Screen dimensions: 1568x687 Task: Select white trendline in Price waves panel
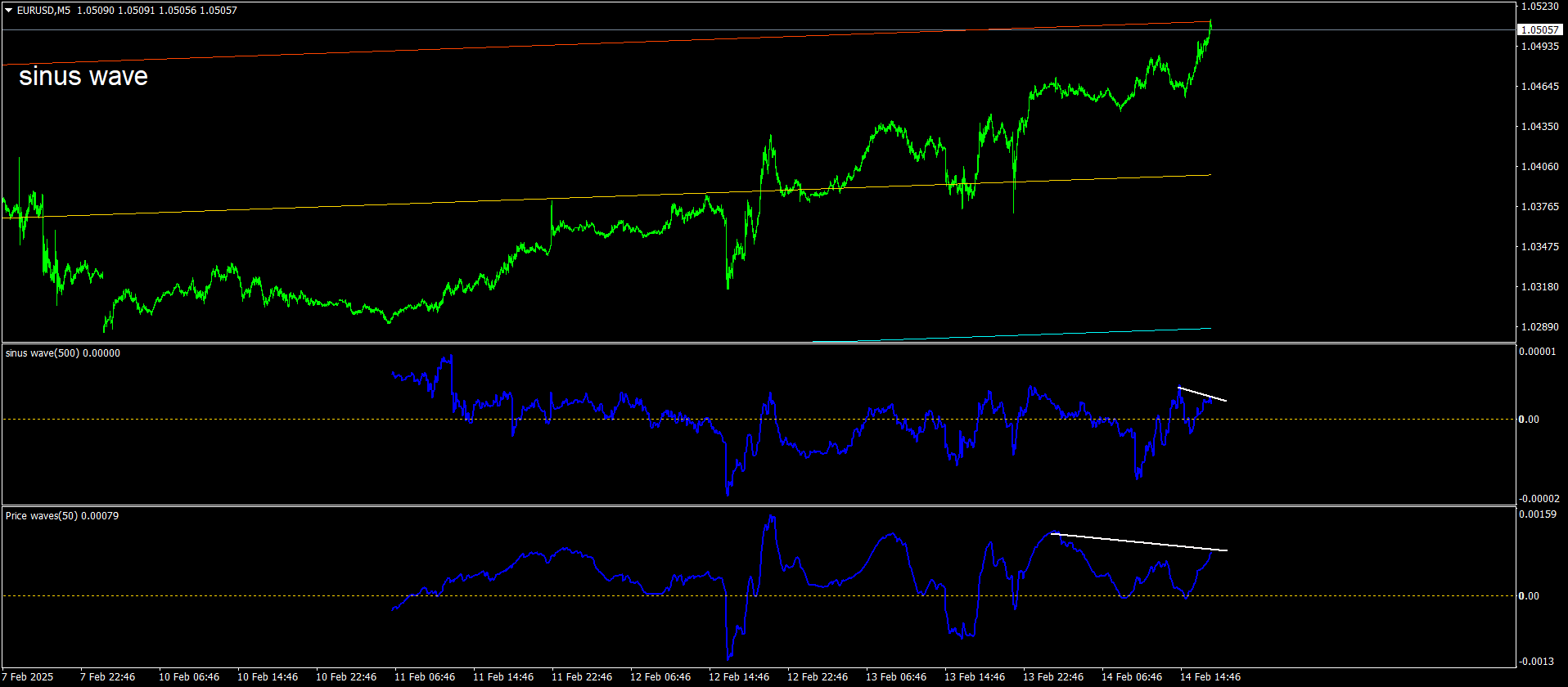tap(1139, 542)
